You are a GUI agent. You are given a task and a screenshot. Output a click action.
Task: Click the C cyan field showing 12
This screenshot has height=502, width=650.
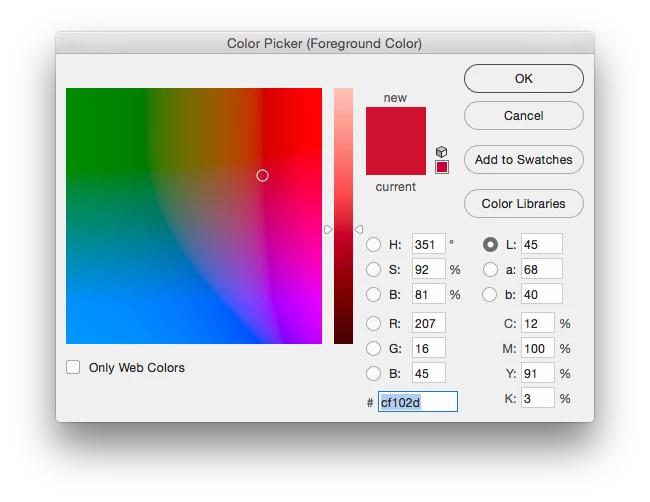pos(538,323)
